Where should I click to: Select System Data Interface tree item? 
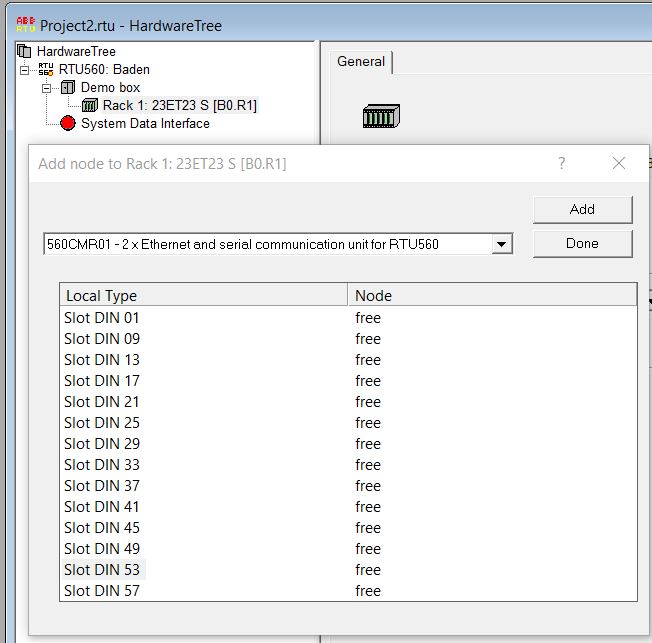(x=145, y=124)
